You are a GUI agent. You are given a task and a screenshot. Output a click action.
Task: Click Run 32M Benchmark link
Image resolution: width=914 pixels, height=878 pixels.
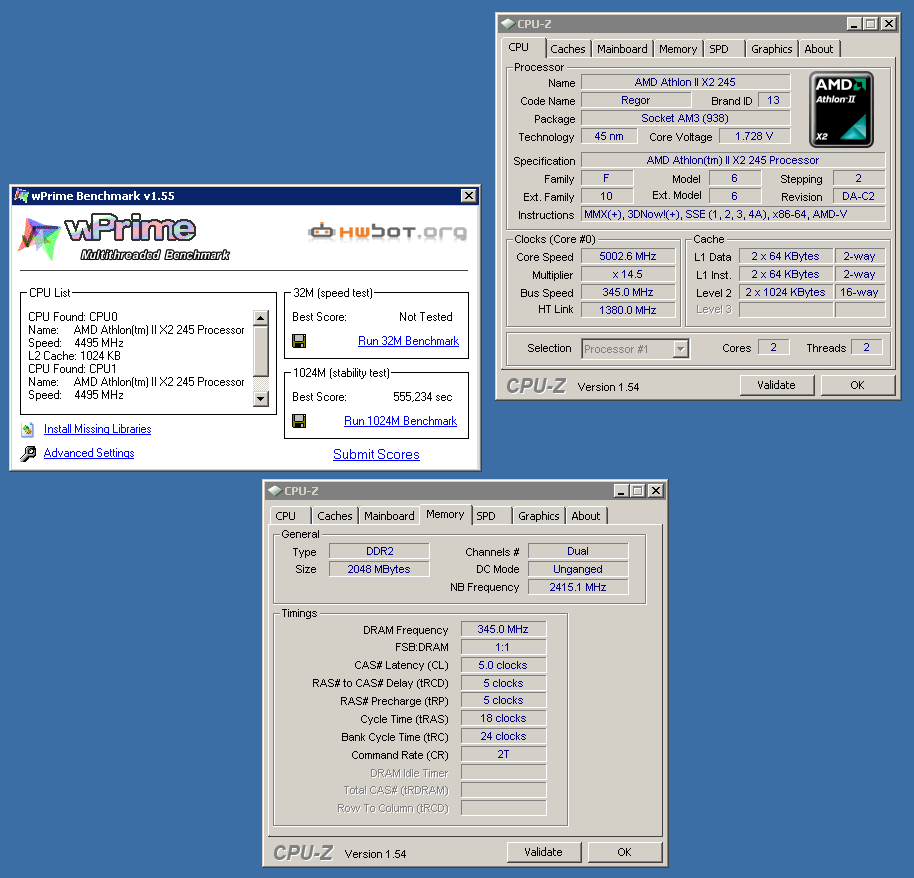tap(408, 341)
